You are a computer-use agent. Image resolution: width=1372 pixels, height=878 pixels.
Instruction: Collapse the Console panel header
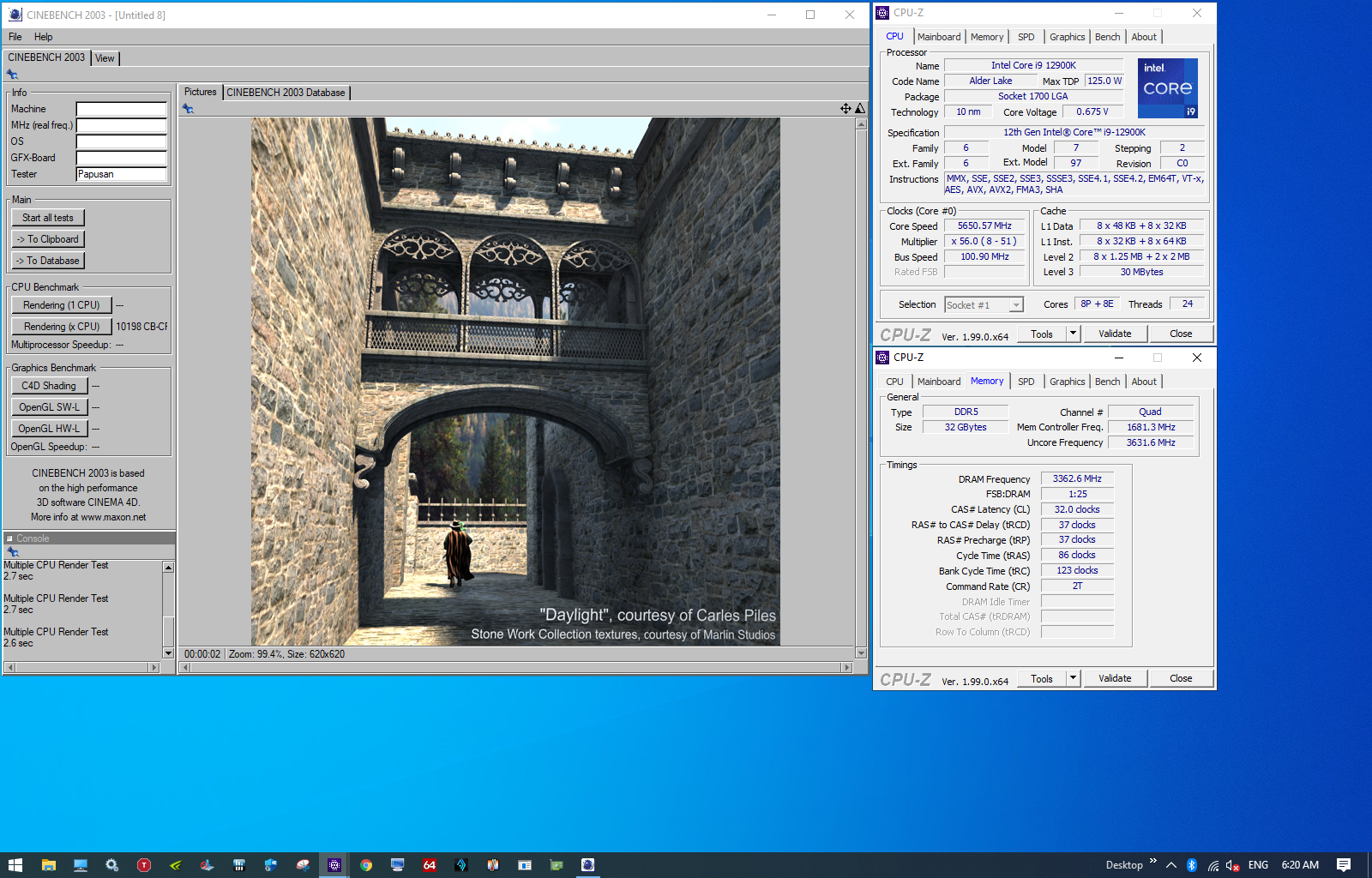tap(89, 538)
